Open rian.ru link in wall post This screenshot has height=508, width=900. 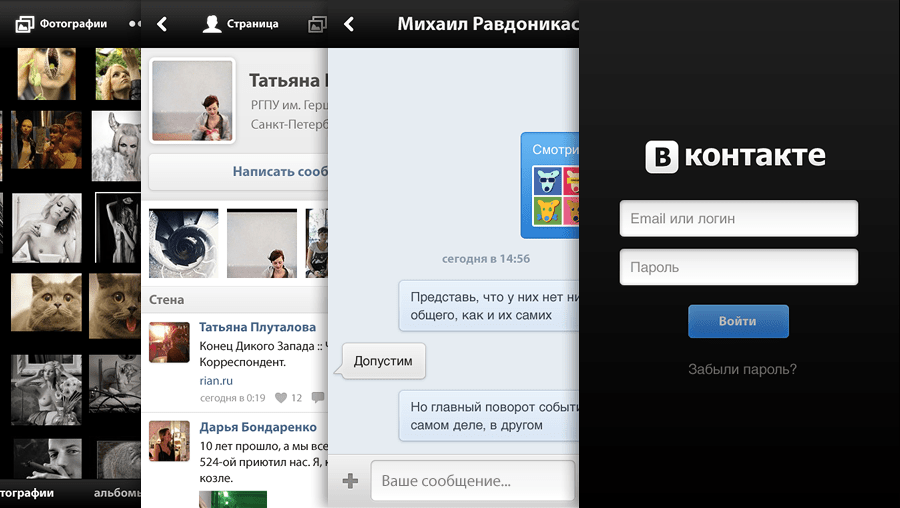(x=216, y=381)
